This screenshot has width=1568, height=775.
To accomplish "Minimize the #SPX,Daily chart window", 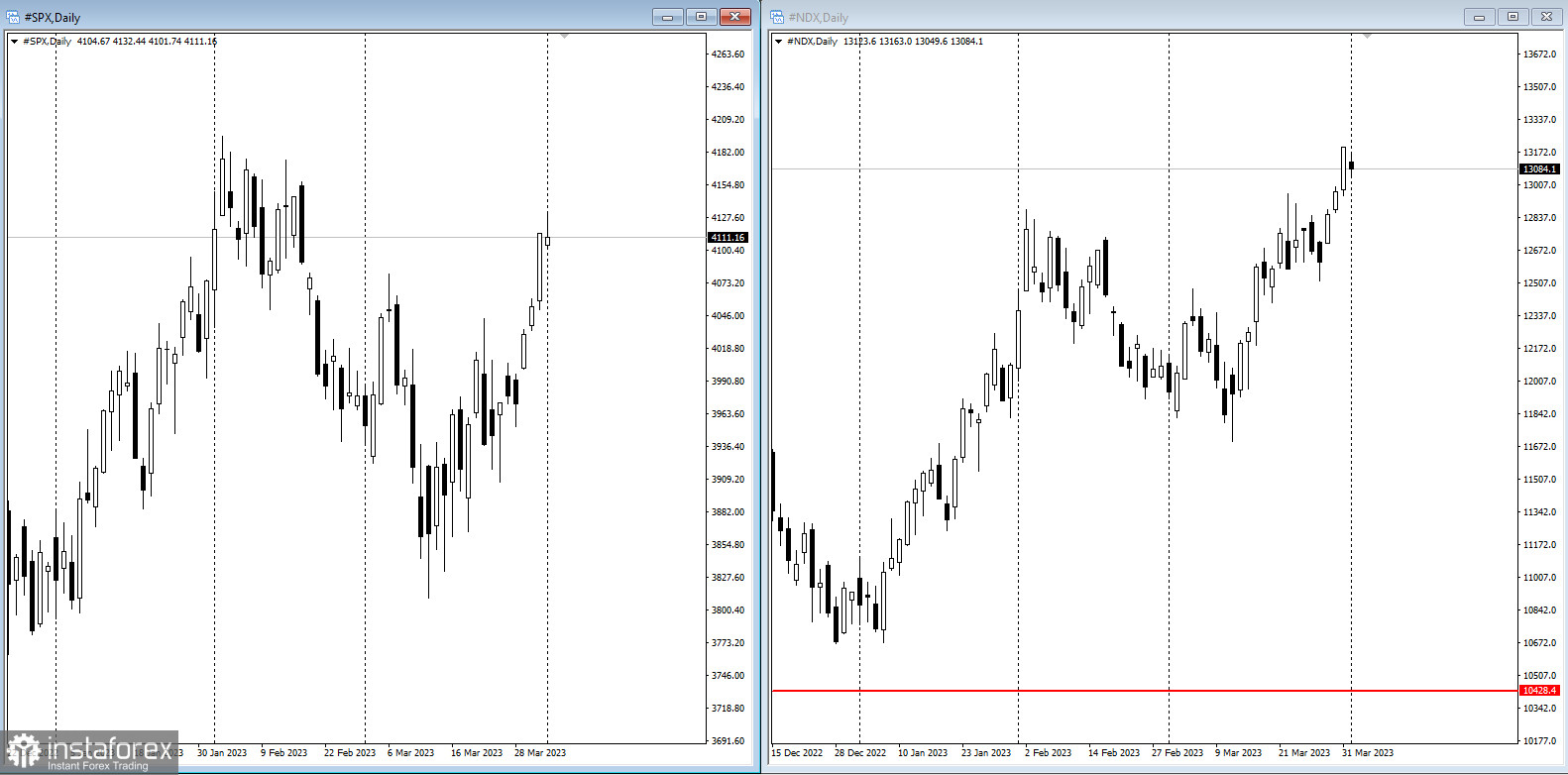I will point(668,17).
